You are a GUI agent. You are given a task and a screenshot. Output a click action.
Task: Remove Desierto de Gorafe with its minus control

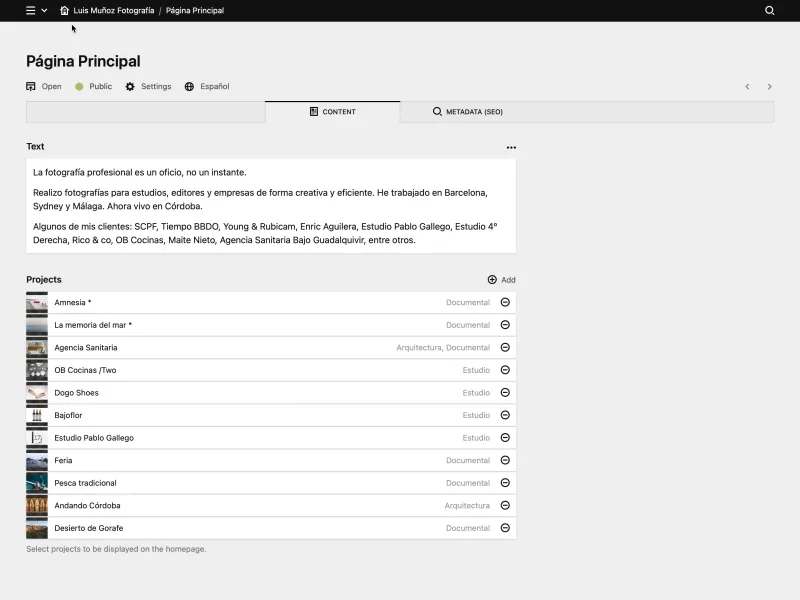505,528
